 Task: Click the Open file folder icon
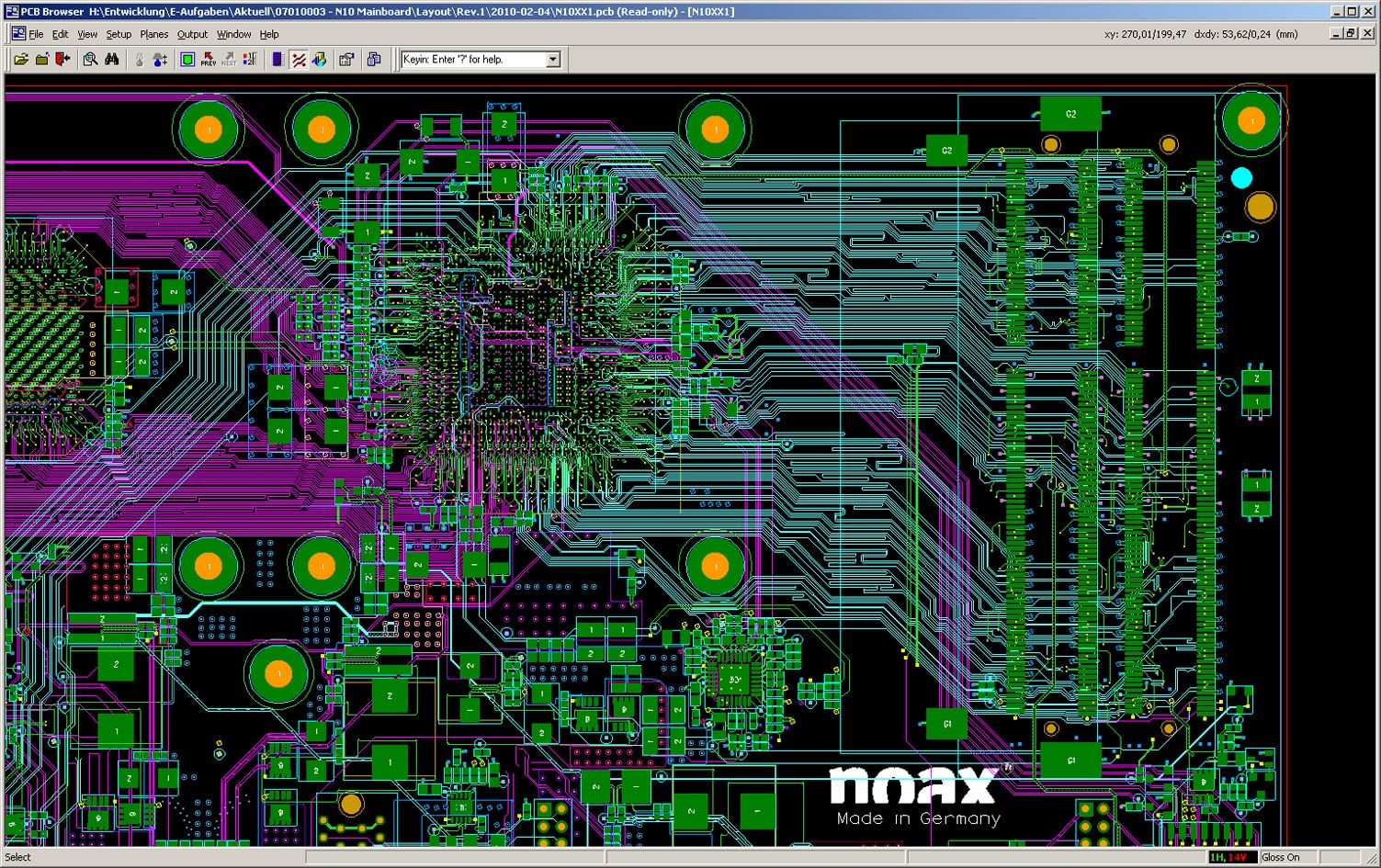(x=21, y=60)
